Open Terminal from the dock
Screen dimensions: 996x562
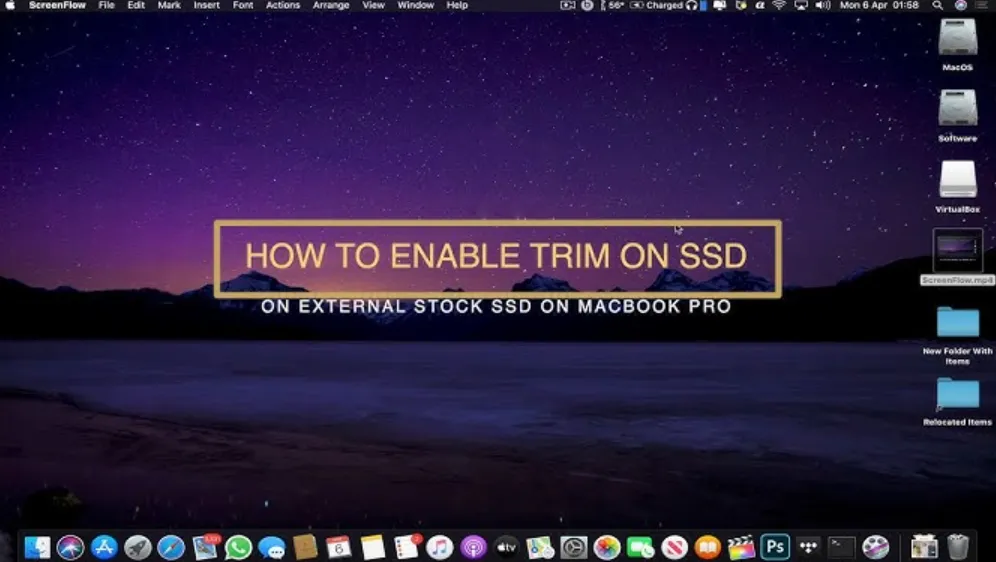(842, 547)
